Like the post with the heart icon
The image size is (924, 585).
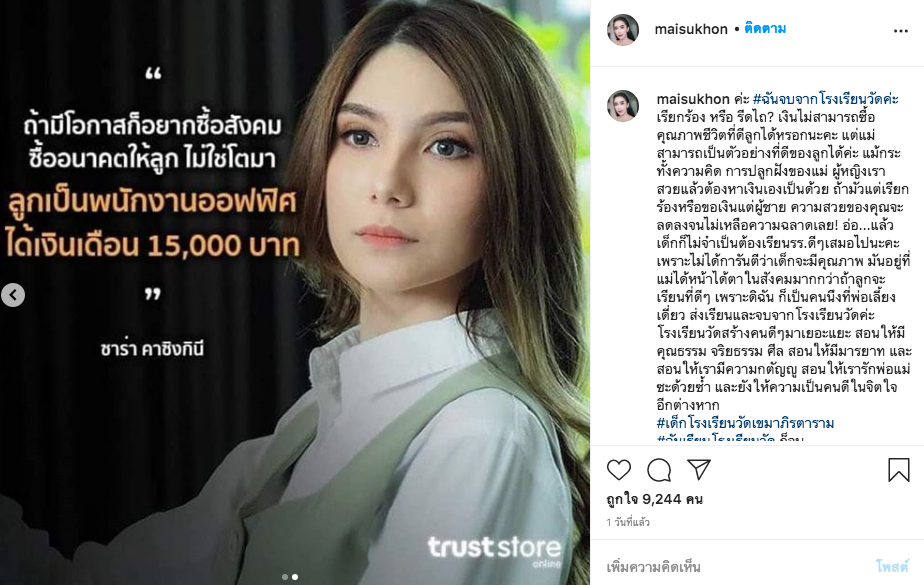[x=619, y=470]
